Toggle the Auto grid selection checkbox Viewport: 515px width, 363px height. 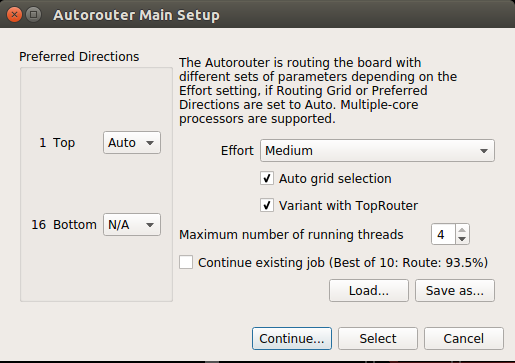tap(267, 178)
